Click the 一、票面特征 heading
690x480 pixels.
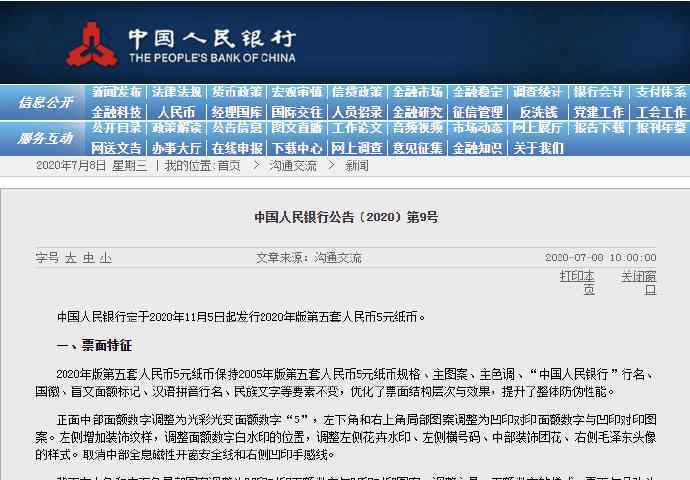tap(94, 345)
